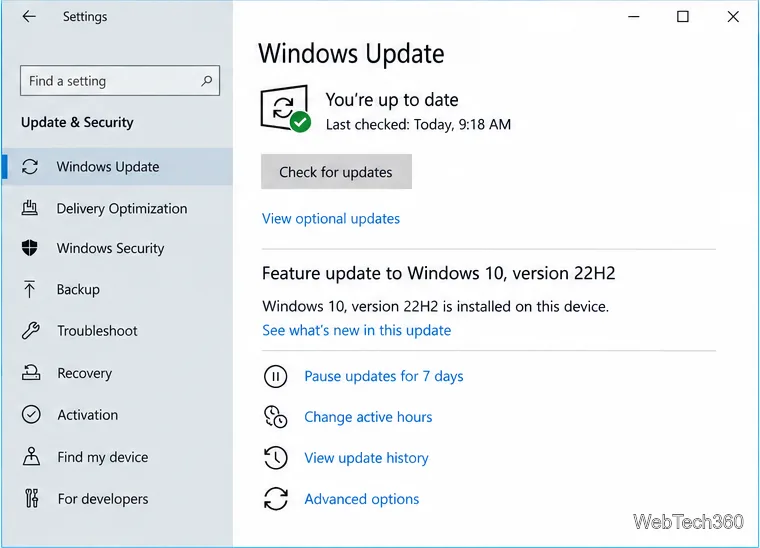Click the Windows Update page title
760x548 pixels.
(351, 53)
